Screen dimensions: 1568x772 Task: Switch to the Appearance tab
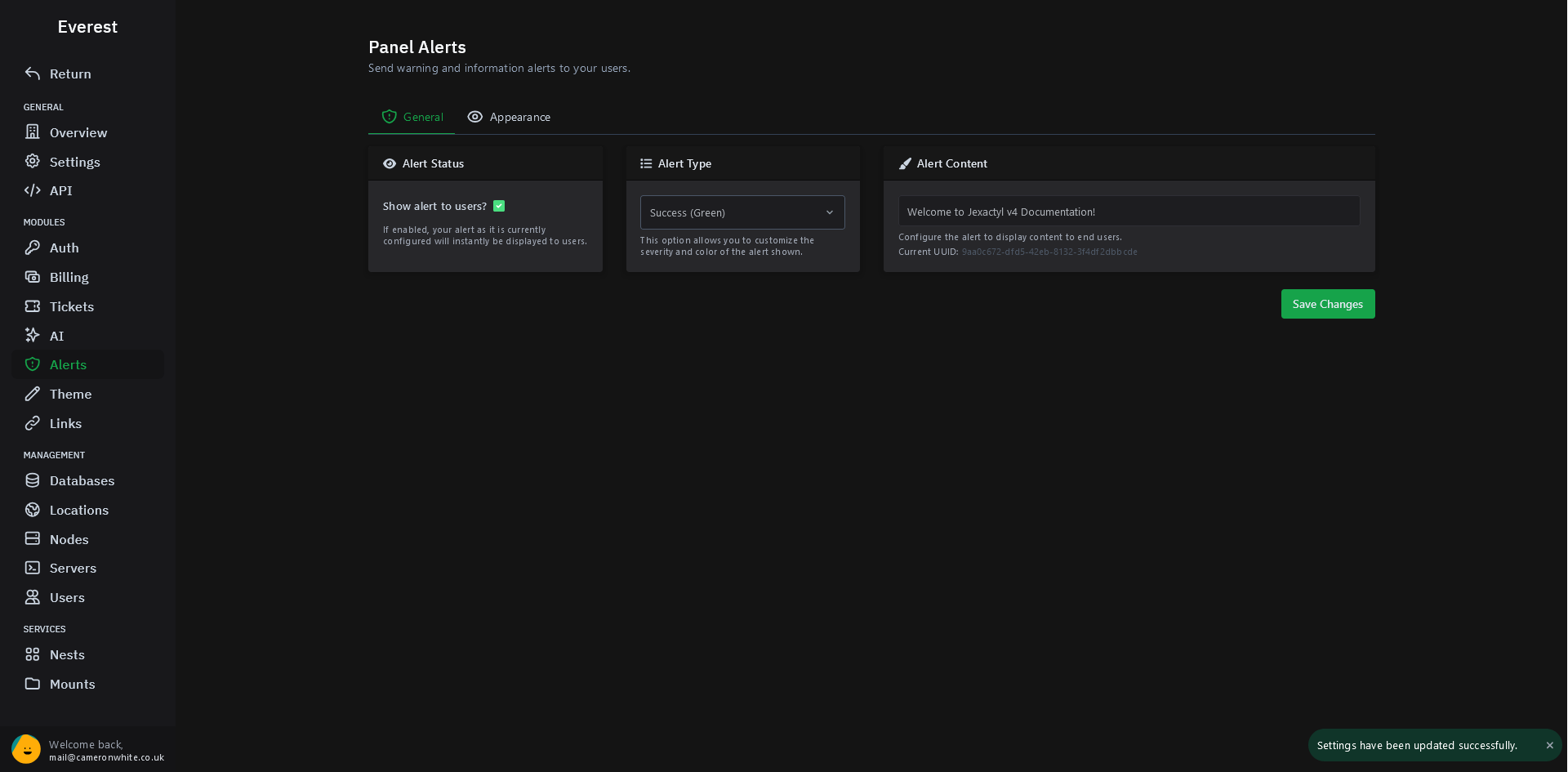click(509, 117)
